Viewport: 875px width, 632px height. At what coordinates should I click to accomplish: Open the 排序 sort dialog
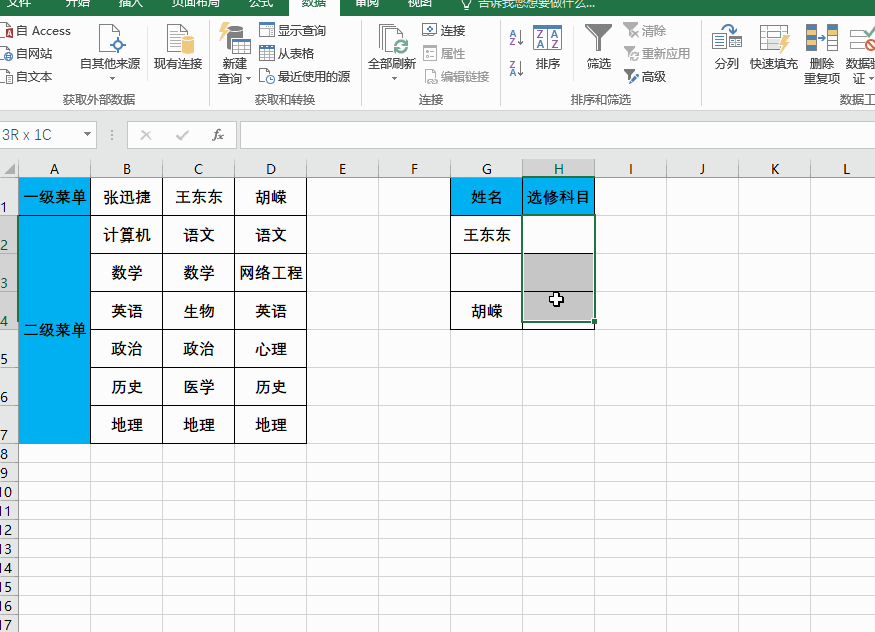click(x=547, y=47)
